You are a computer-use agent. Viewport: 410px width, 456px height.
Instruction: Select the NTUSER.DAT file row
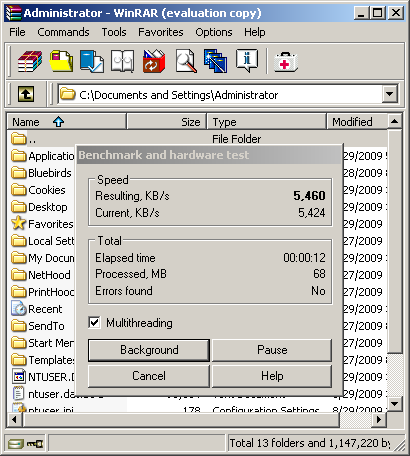click(42, 377)
